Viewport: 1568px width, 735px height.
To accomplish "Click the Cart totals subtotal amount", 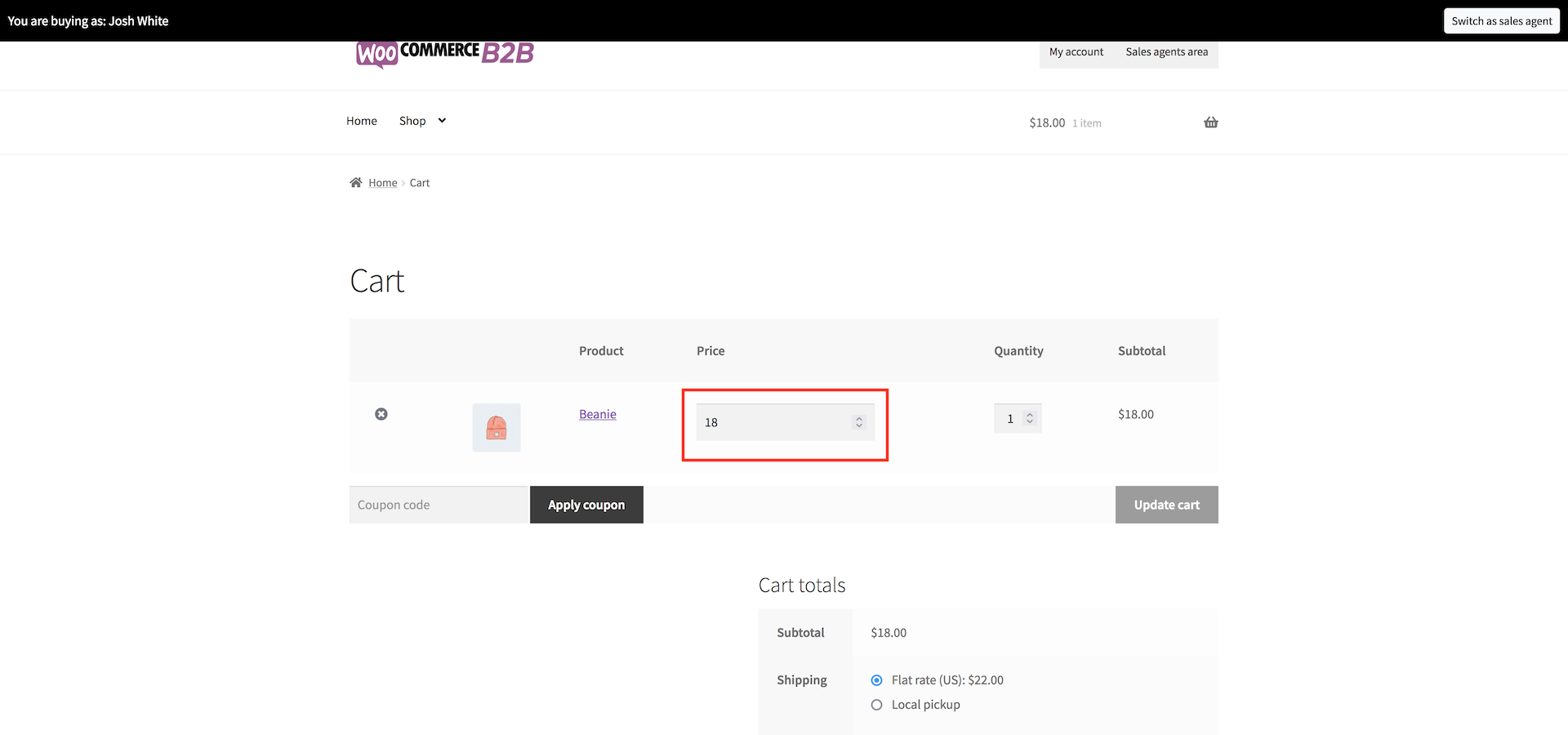I will [889, 633].
